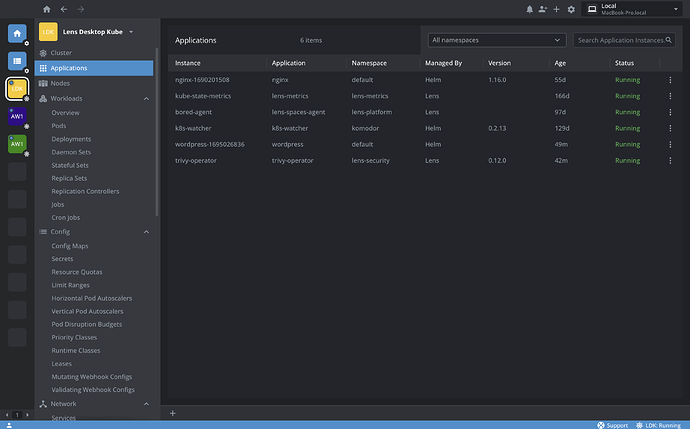Image resolution: width=690 pixels, height=429 pixels.
Task: Open actions menu for wordpress-1695026836
Action: coord(670,144)
